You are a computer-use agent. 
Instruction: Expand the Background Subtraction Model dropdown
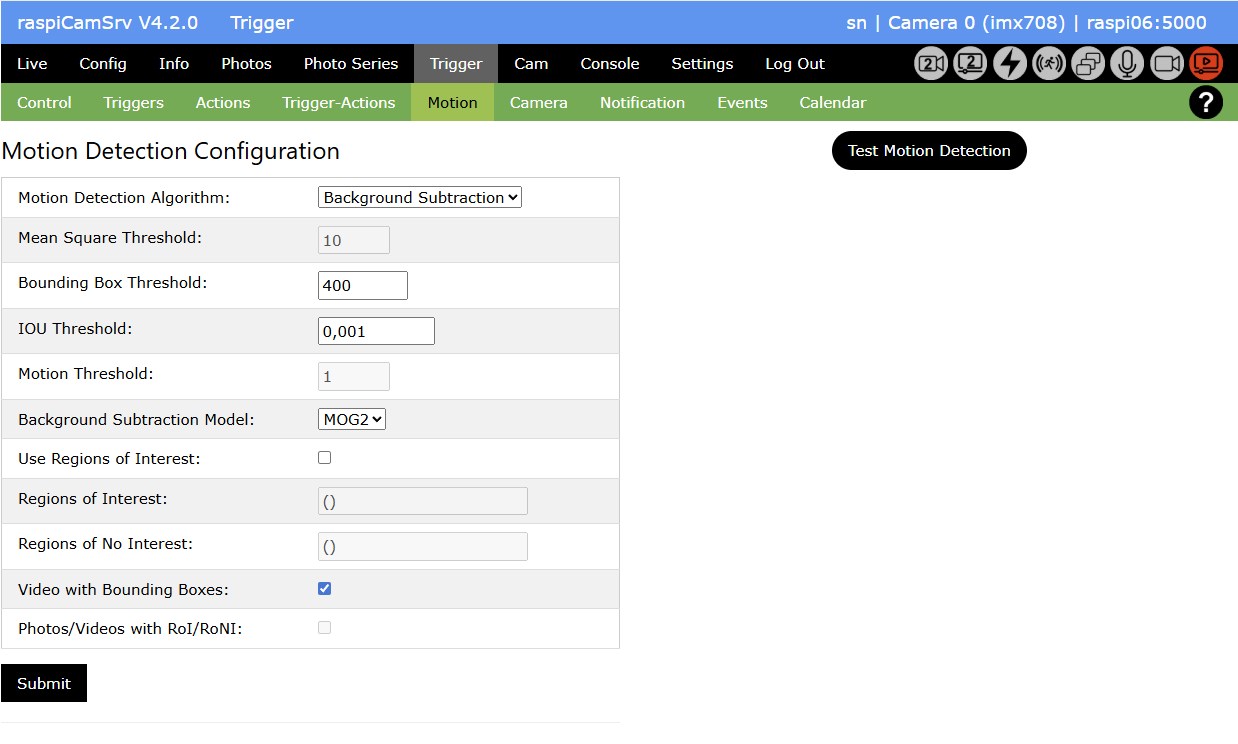[x=352, y=420]
